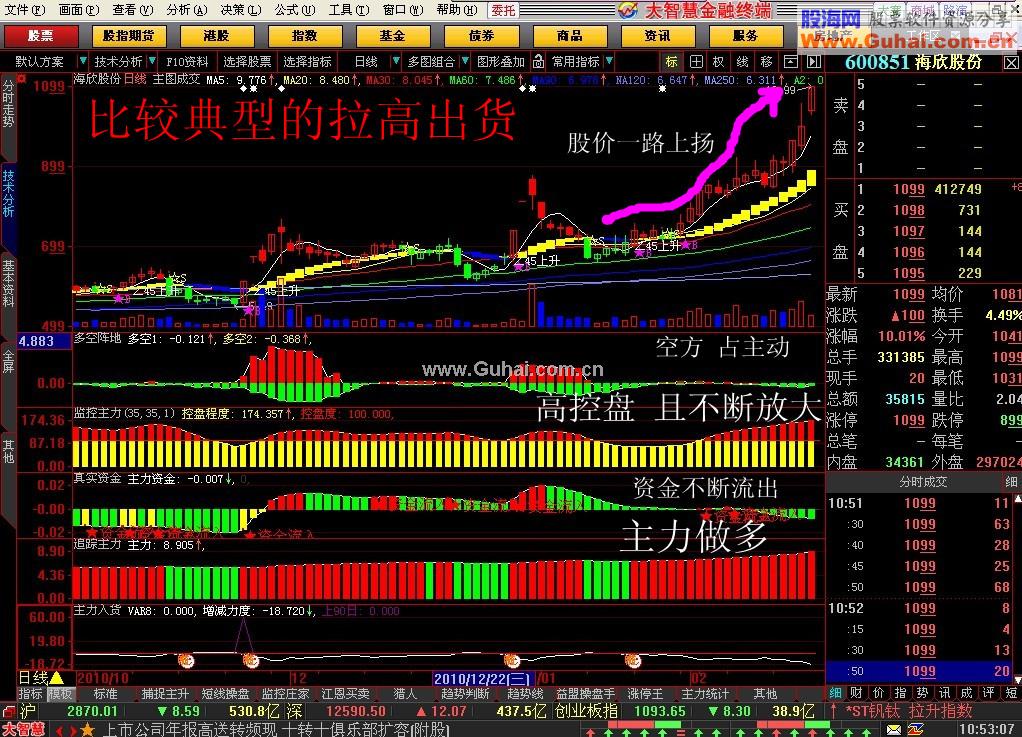Click the star icon in news ticker
Viewport: 1022px width, 737px height.
[x=87, y=729]
